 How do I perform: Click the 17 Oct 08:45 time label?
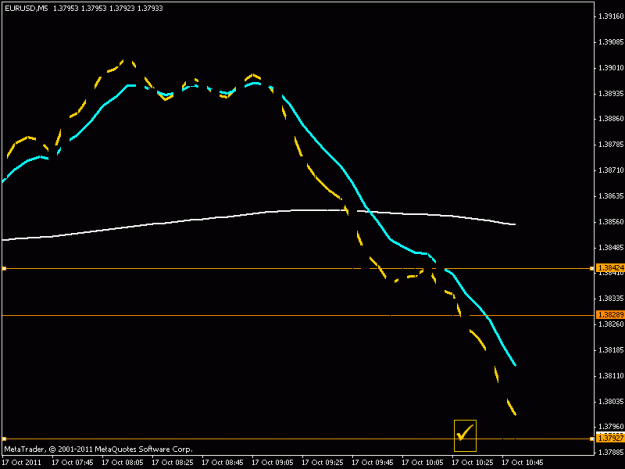(x=222, y=463)
